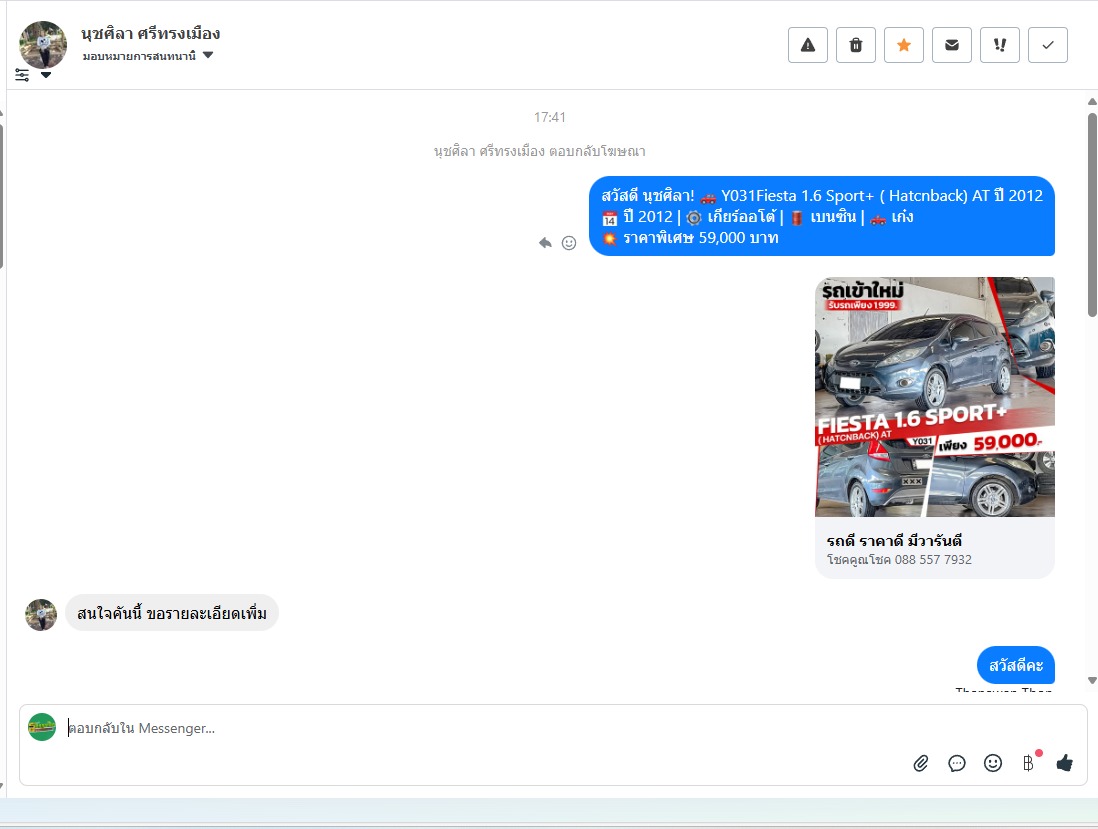Open the Fiesta 1.6 Sport+ ad image

click(935, 397)
